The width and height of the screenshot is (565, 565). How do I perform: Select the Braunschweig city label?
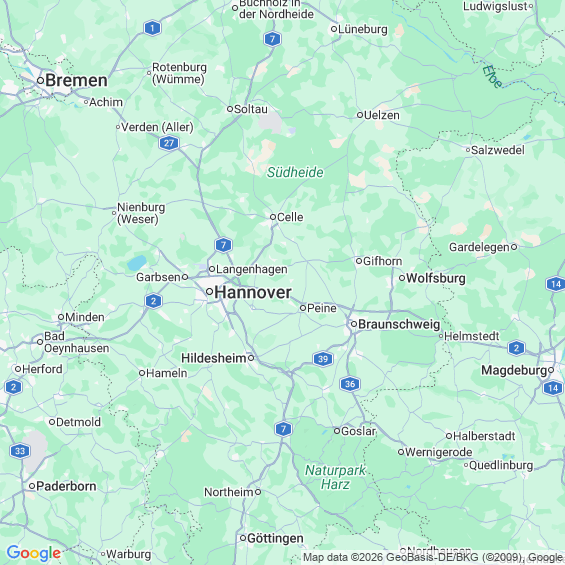tap(399, 324)
